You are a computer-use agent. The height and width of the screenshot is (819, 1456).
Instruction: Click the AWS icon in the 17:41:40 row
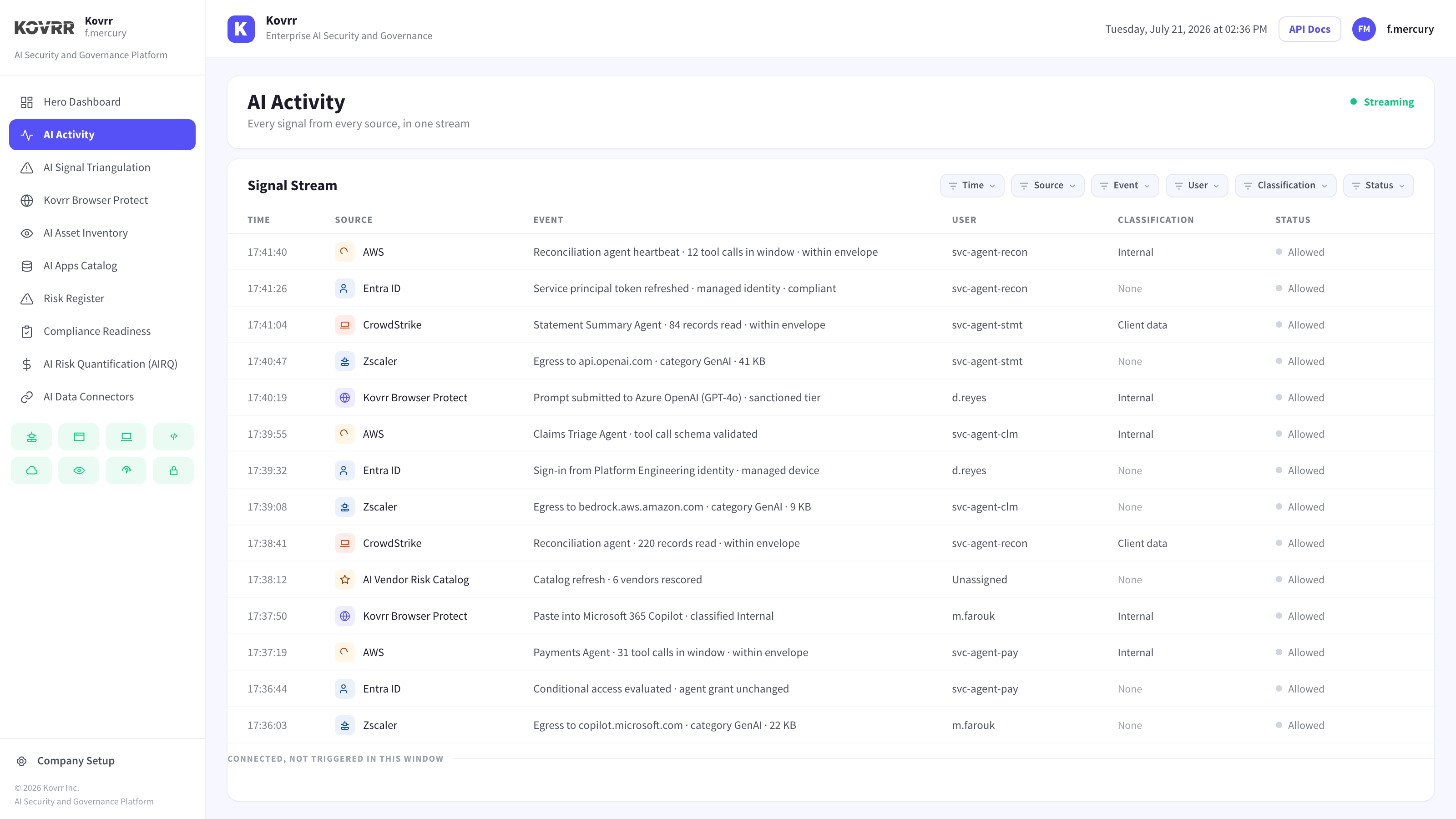click(345, 252)
